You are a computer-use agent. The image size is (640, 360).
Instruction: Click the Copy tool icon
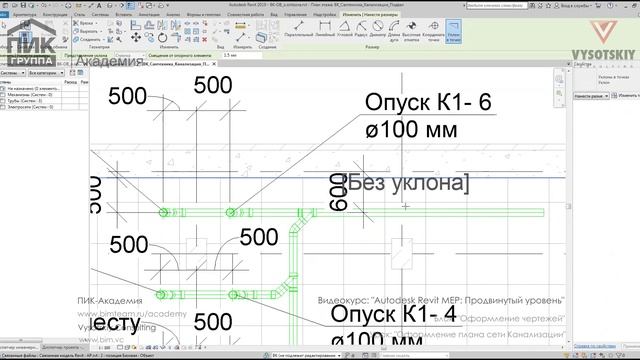point(149,38)
